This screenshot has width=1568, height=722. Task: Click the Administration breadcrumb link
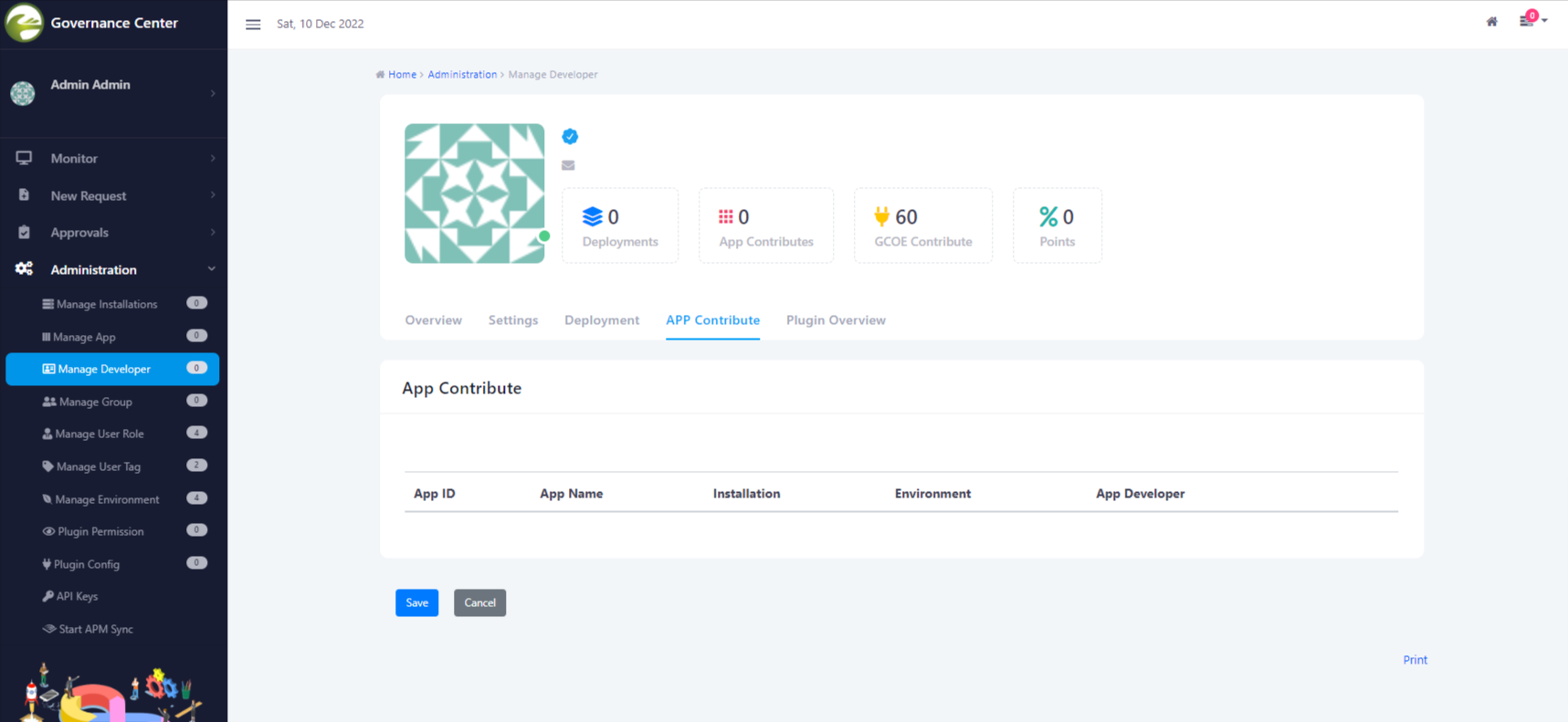[x=462, y=75]
